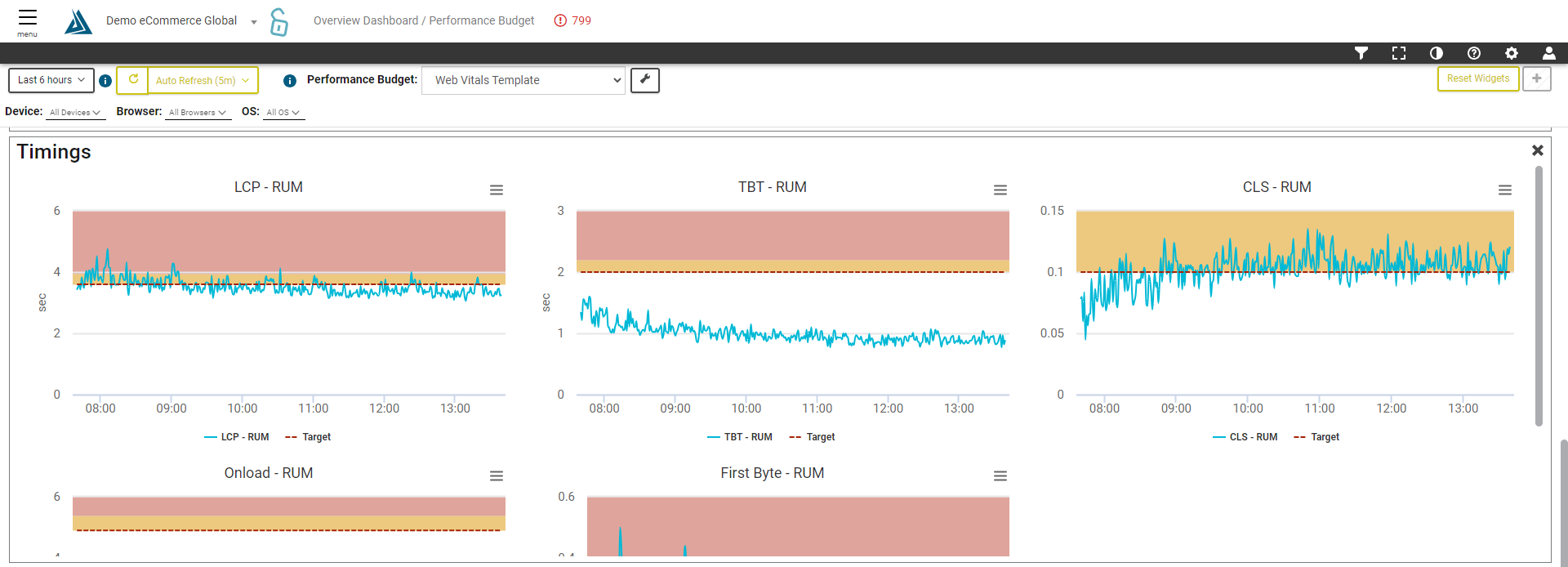
Task: Open the All Browsers filter
Action: 198,113
